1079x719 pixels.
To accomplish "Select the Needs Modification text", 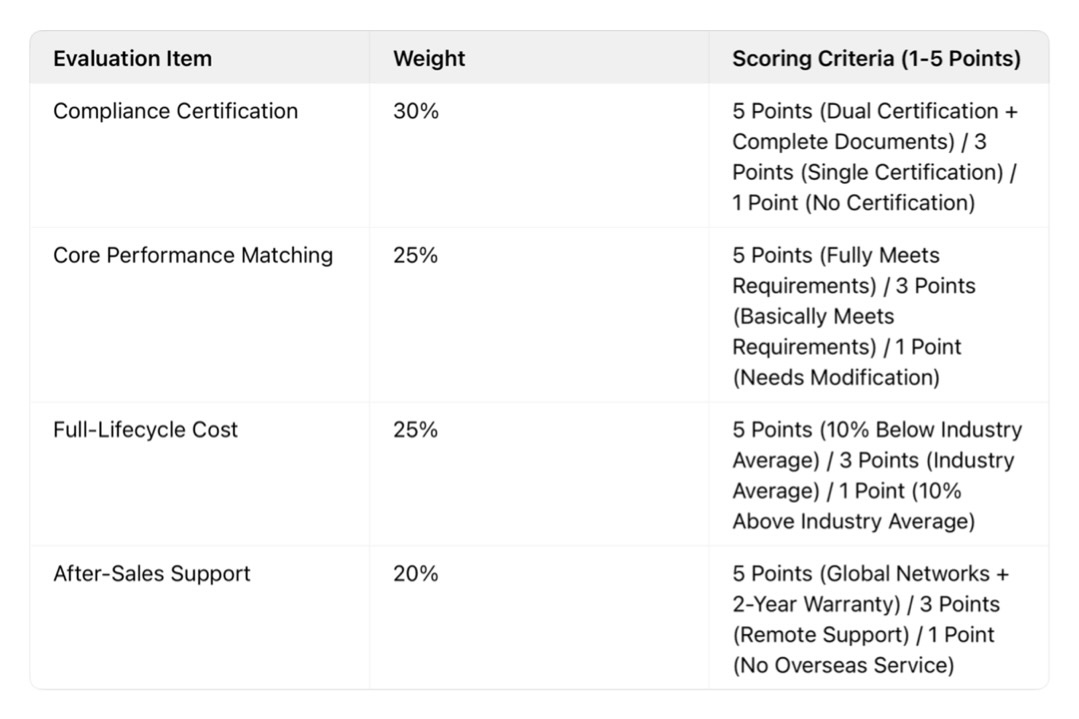I will tap(836, 378).
